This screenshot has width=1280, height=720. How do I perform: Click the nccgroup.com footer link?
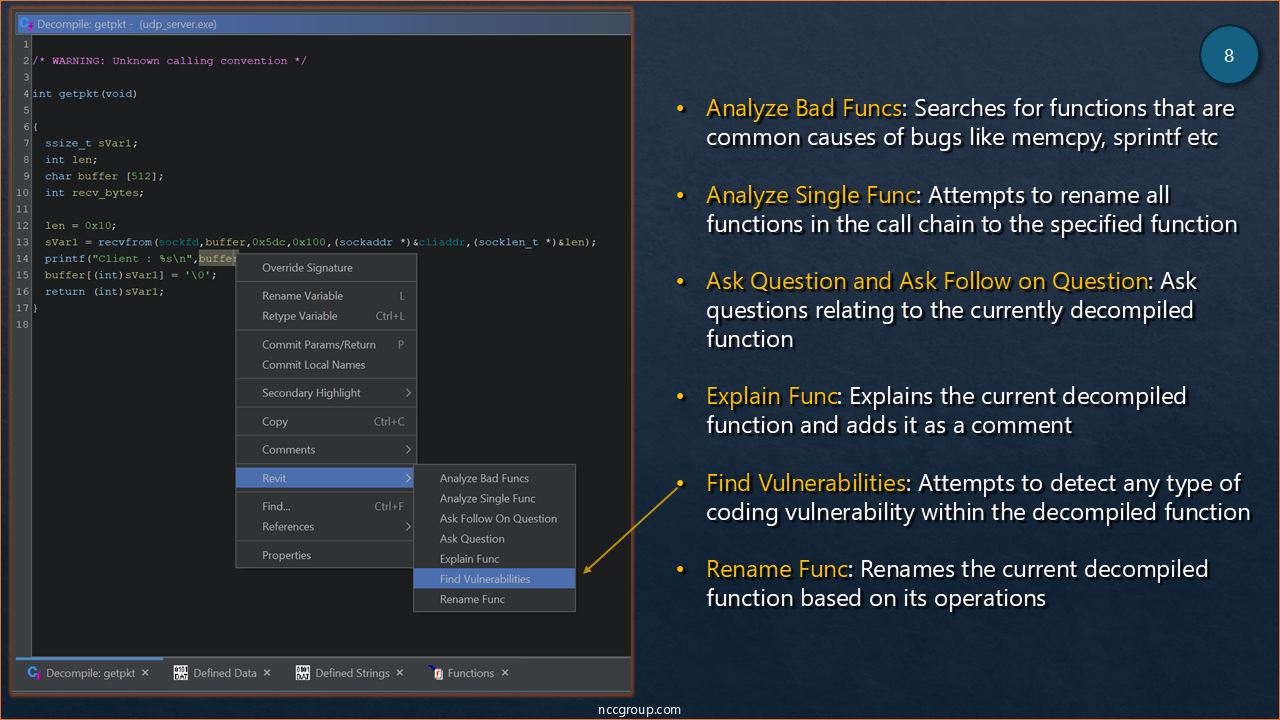pos(640,710)
